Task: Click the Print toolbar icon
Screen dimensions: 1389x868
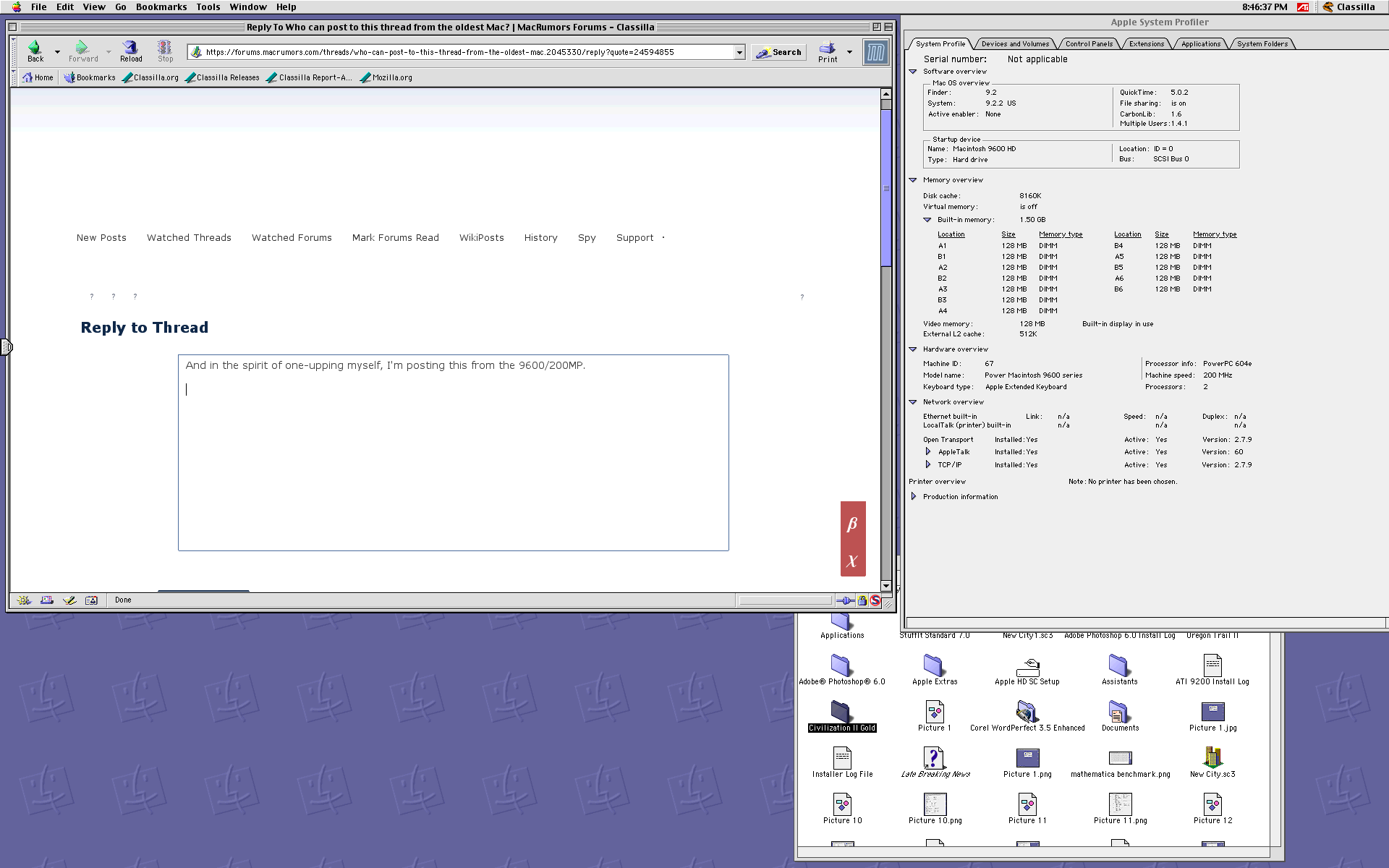Action: click(x=827, y=48)
